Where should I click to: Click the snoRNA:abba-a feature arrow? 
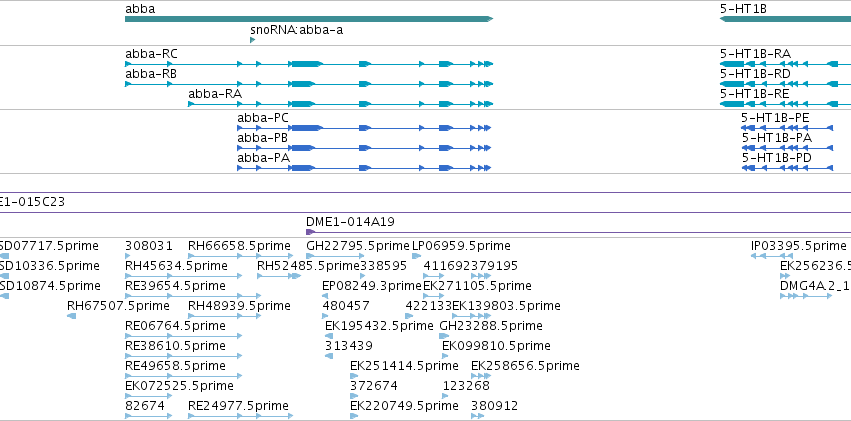click(x=252, y=40)
